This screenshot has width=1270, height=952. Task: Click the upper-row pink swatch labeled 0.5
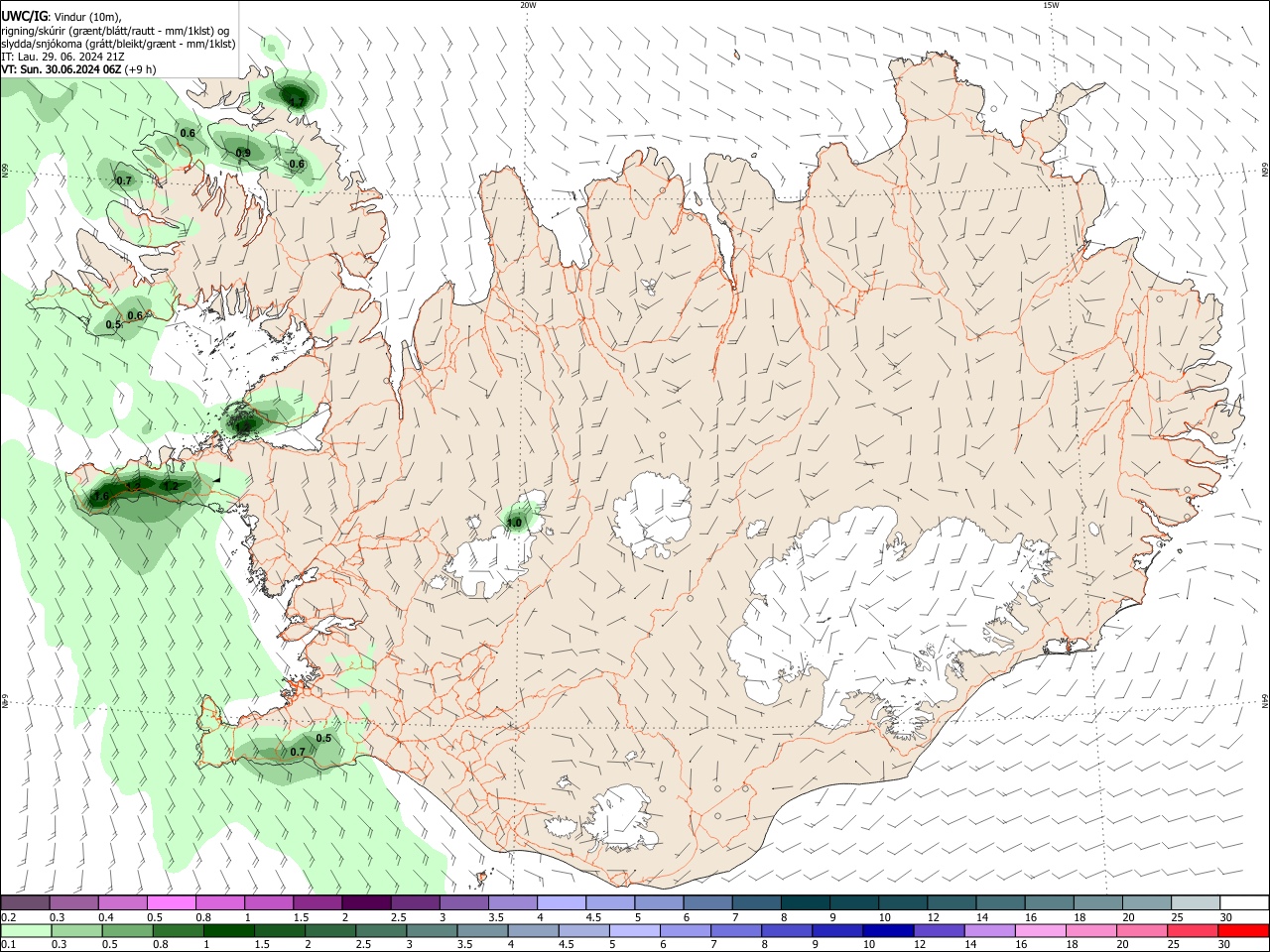(x=171, y=902)
